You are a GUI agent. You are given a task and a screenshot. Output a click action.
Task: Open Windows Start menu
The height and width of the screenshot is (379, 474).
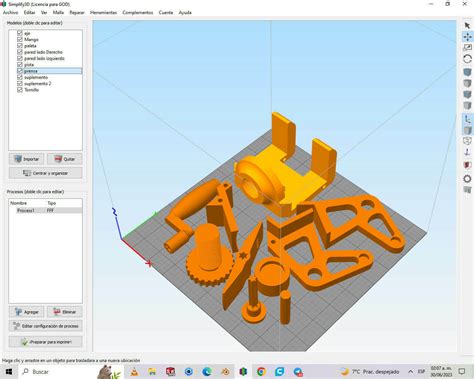(9, 371)
